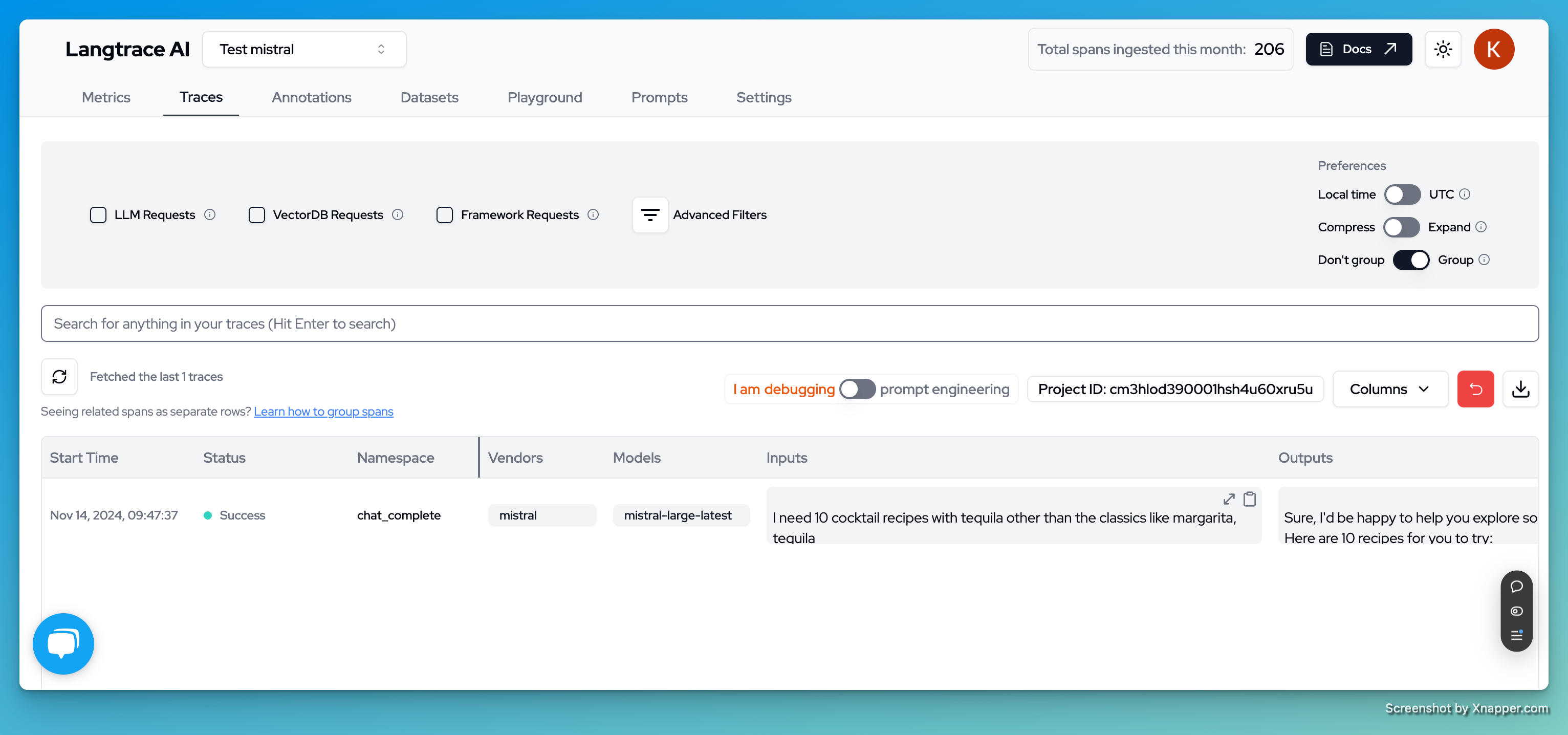Toggle the light/dark theme sun icon
Image resolution: width=1568 pixels, height=735 pixels.
tap(1443, 49)
